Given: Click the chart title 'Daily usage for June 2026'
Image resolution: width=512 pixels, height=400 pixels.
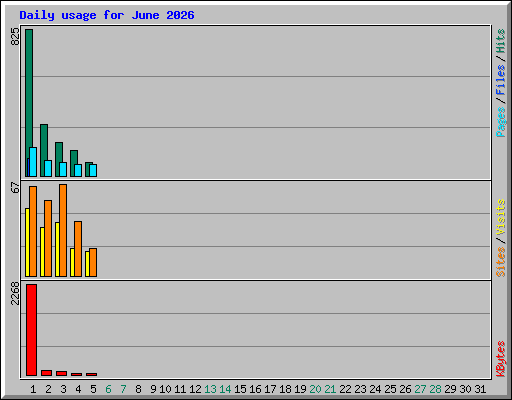Looking at the screenshot, I should coord(107,15).
